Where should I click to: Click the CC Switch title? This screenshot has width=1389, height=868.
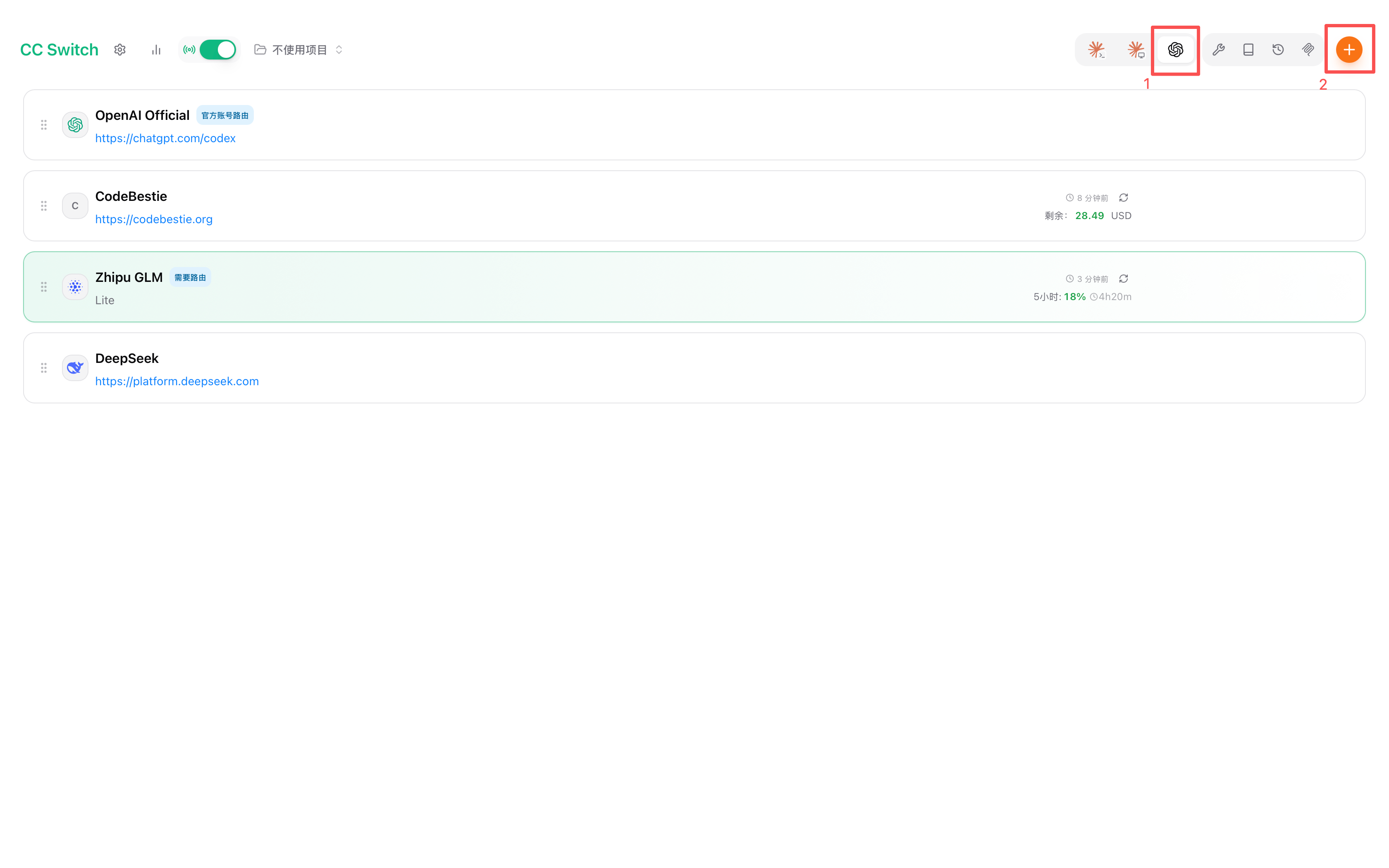pyautogui.click(x=59, y=50)
